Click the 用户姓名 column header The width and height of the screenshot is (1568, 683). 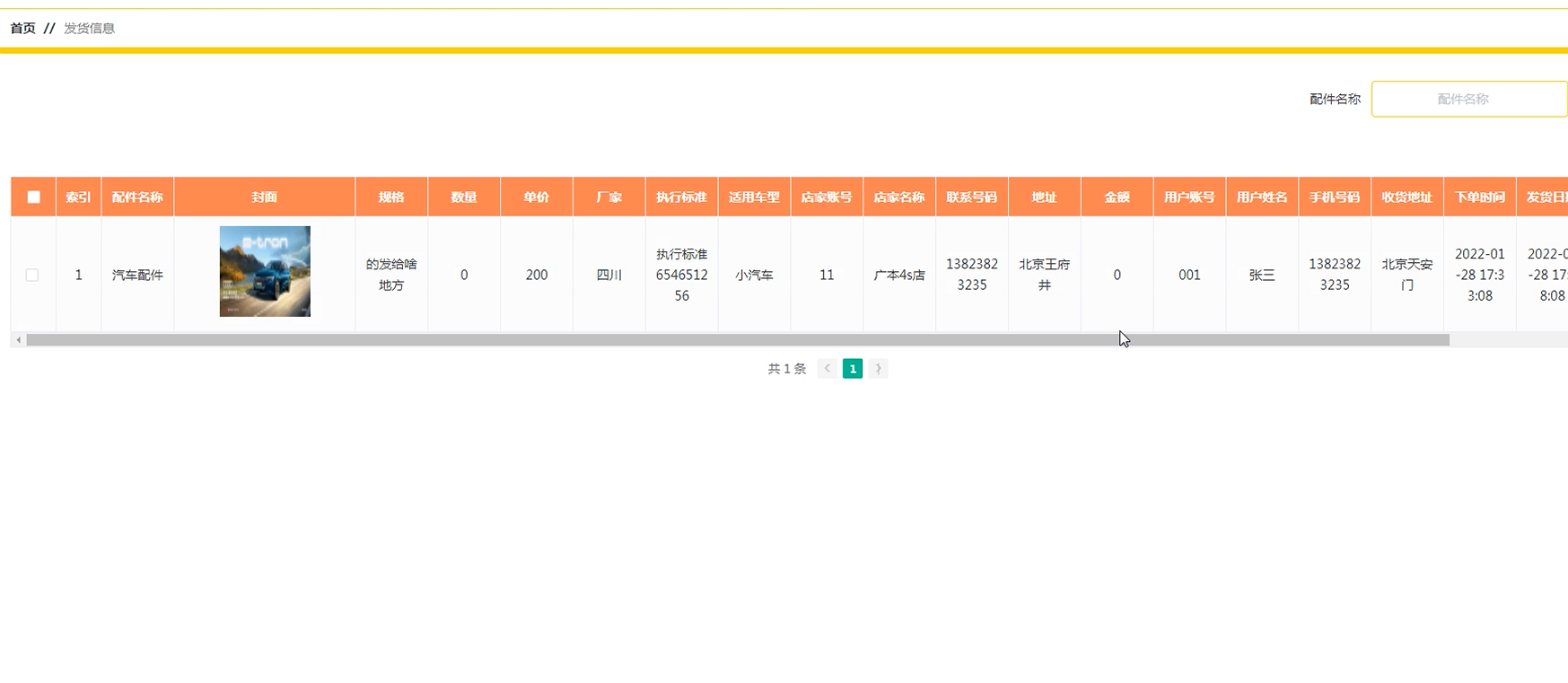(1262, 197)
